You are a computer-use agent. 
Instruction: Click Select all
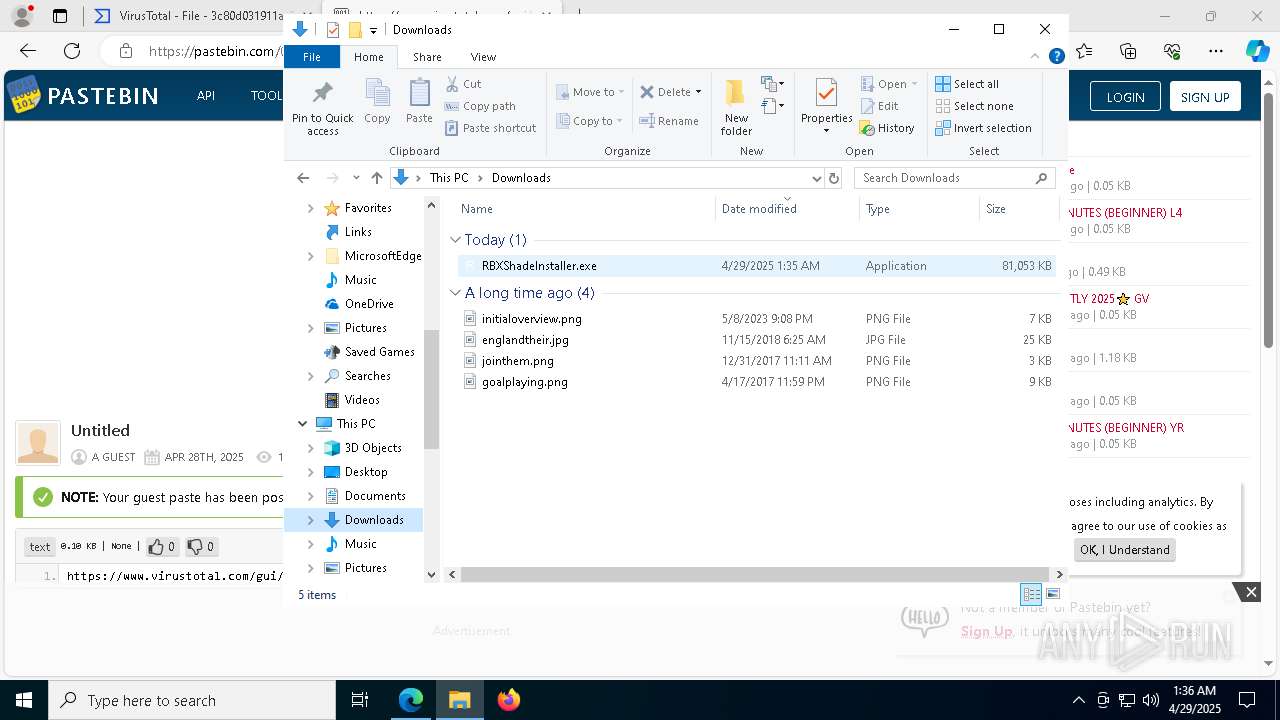pyautogui.click(x=967, y=84)
